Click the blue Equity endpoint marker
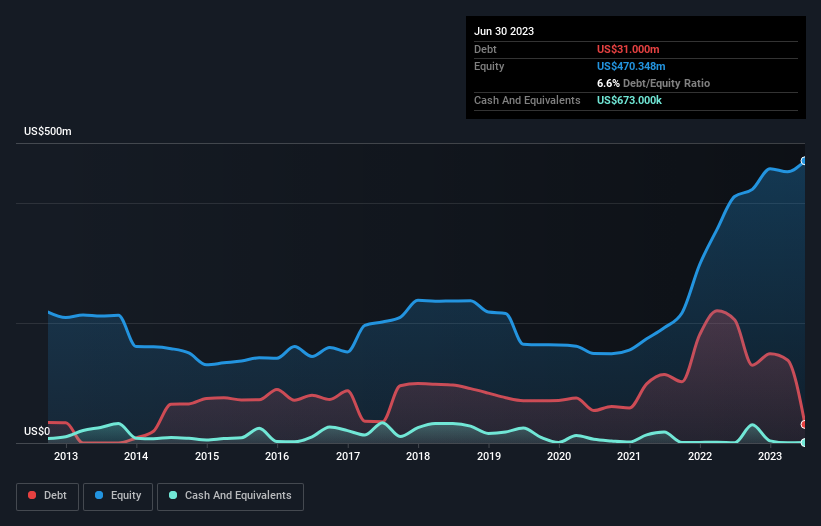This screenshot has width=821, height=526. pyautogui.click(x=804, y=161)
